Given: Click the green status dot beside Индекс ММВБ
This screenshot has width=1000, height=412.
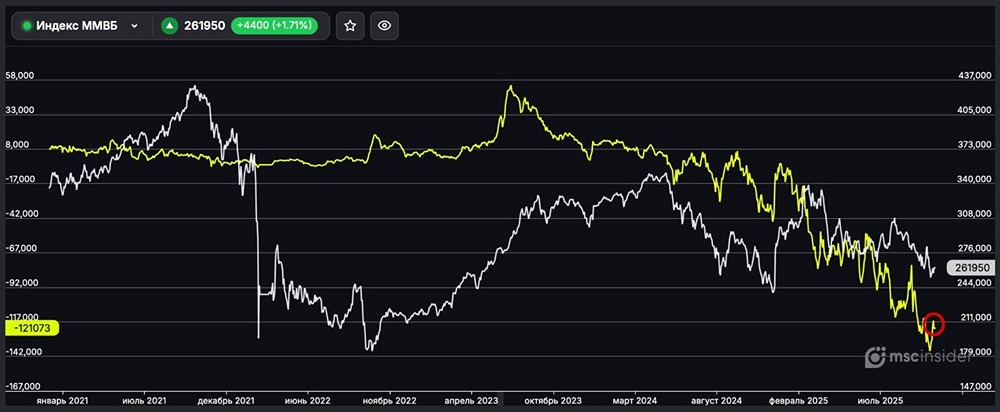Looking at the screenshot, I should point(27,26).
